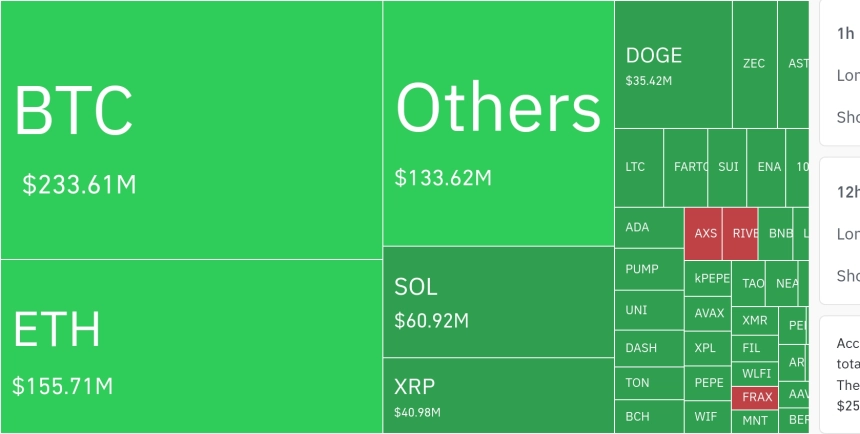Click the PUMP tile

[648, 269]
